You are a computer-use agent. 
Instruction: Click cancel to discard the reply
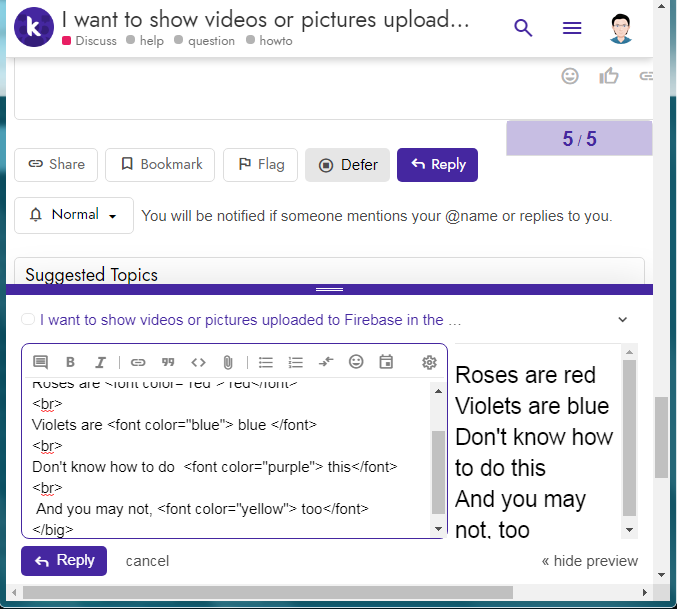click(147, 561)
